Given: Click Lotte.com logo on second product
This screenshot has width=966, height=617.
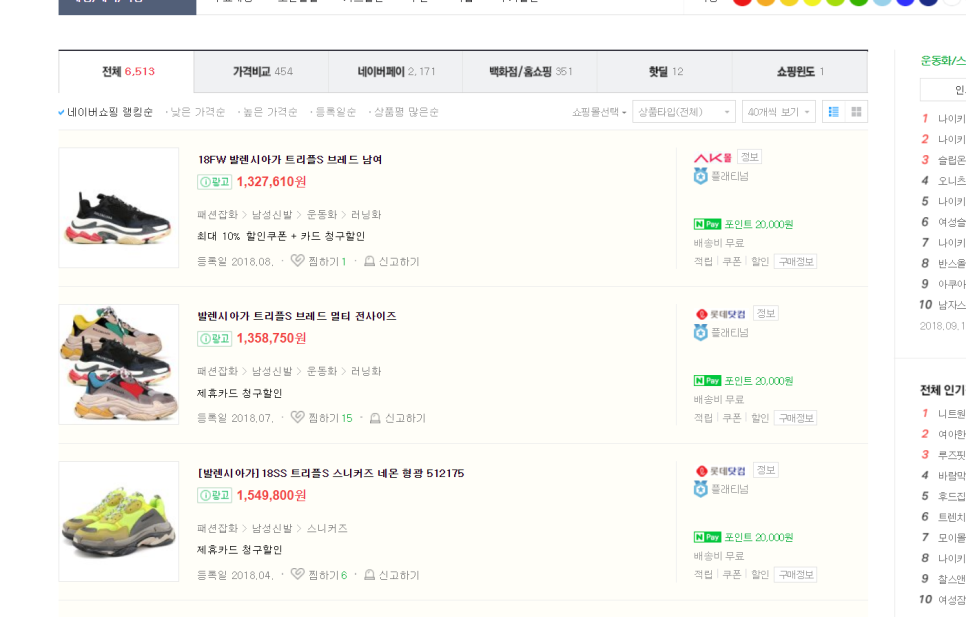Looking at the screenshot, I should click(720, 314).
